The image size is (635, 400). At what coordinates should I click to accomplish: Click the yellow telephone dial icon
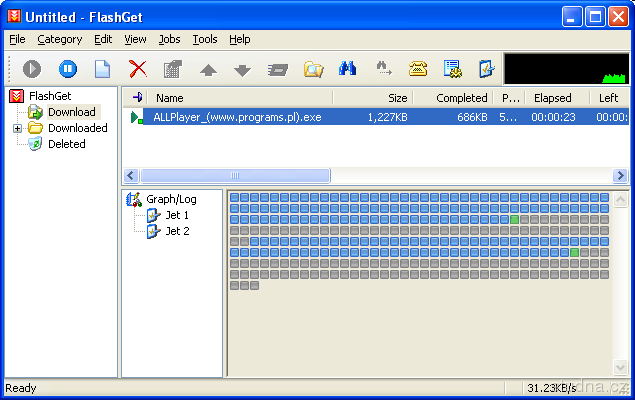tap(418, 68)
